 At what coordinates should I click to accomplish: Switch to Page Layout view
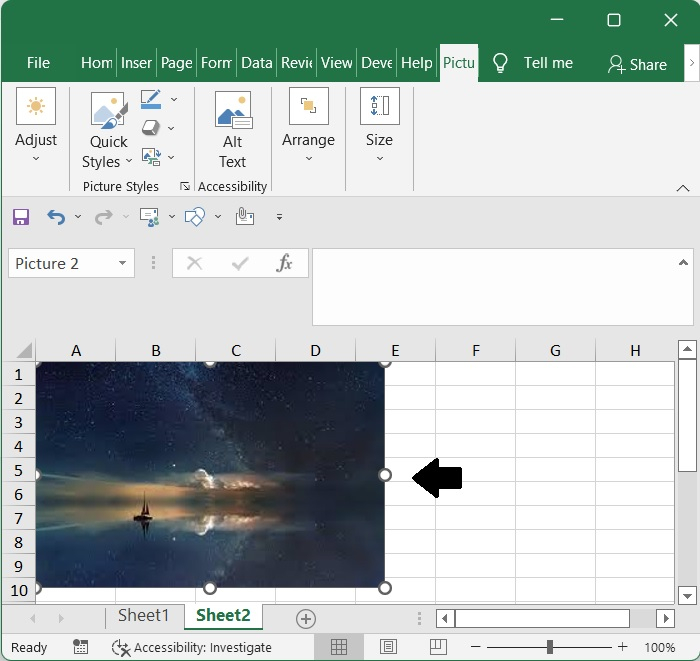pyautogui.click(x=389, y=647)
